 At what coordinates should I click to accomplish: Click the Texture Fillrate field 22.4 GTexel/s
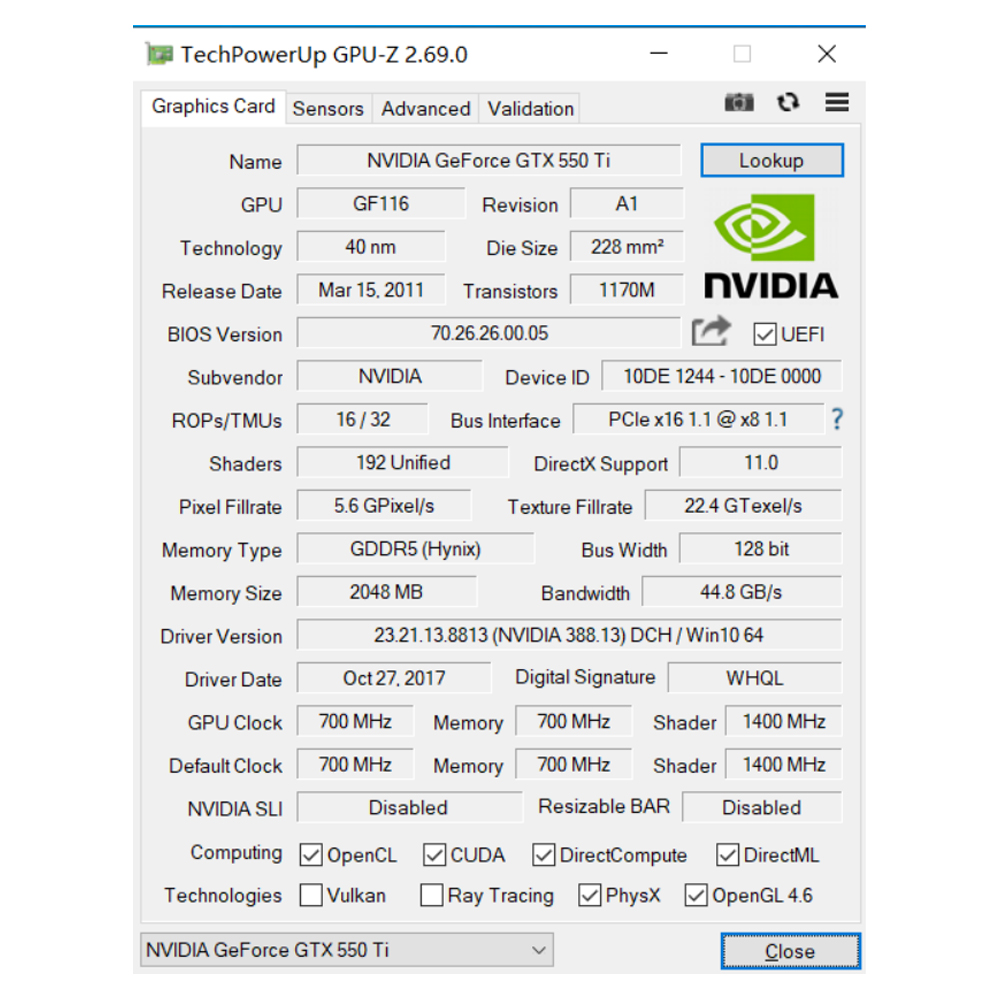point(743,506)
